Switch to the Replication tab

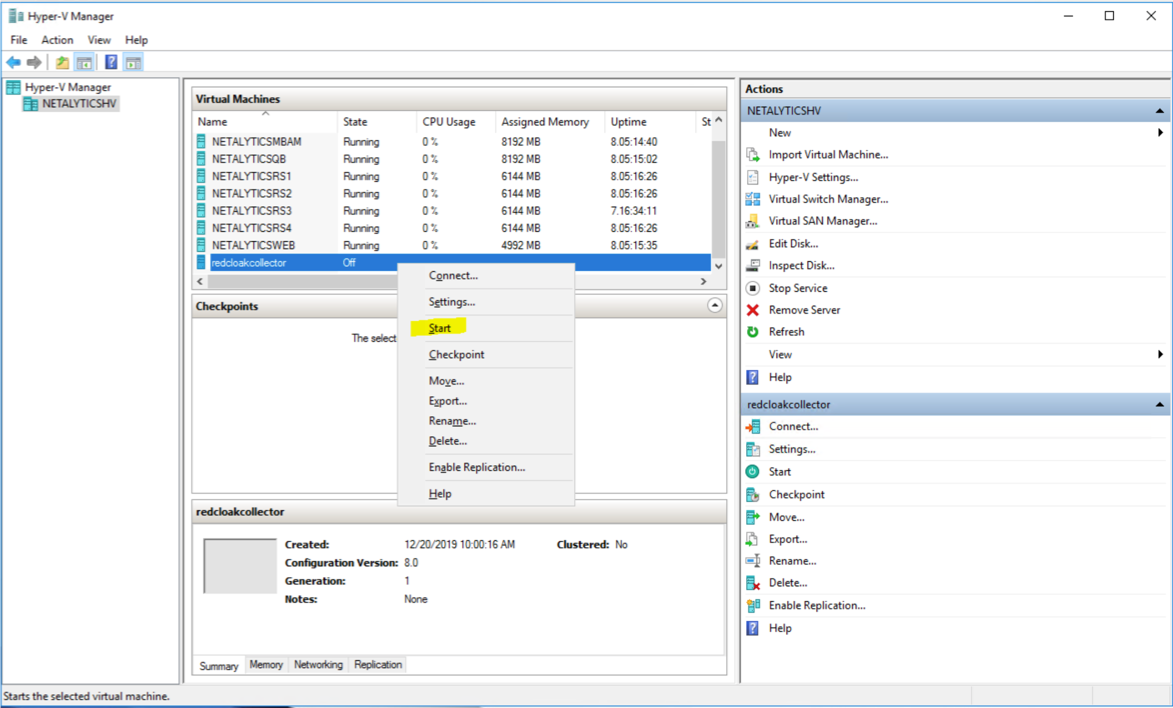[x=378, y=665]
